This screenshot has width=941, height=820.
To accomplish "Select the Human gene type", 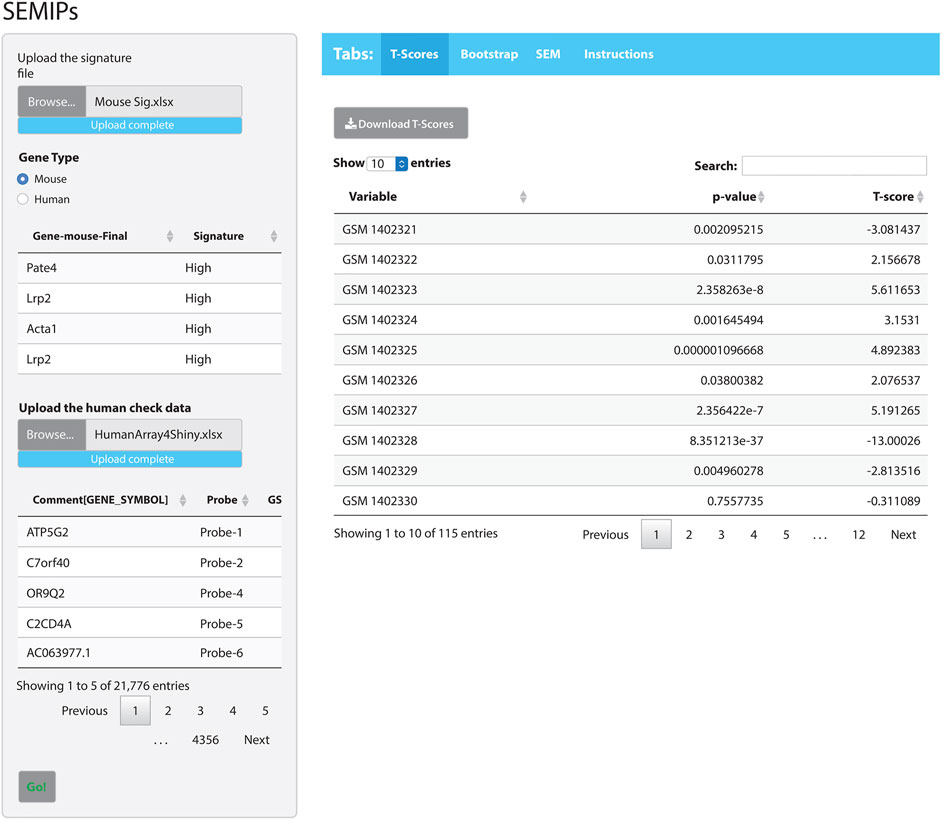I will click(23, 199).
